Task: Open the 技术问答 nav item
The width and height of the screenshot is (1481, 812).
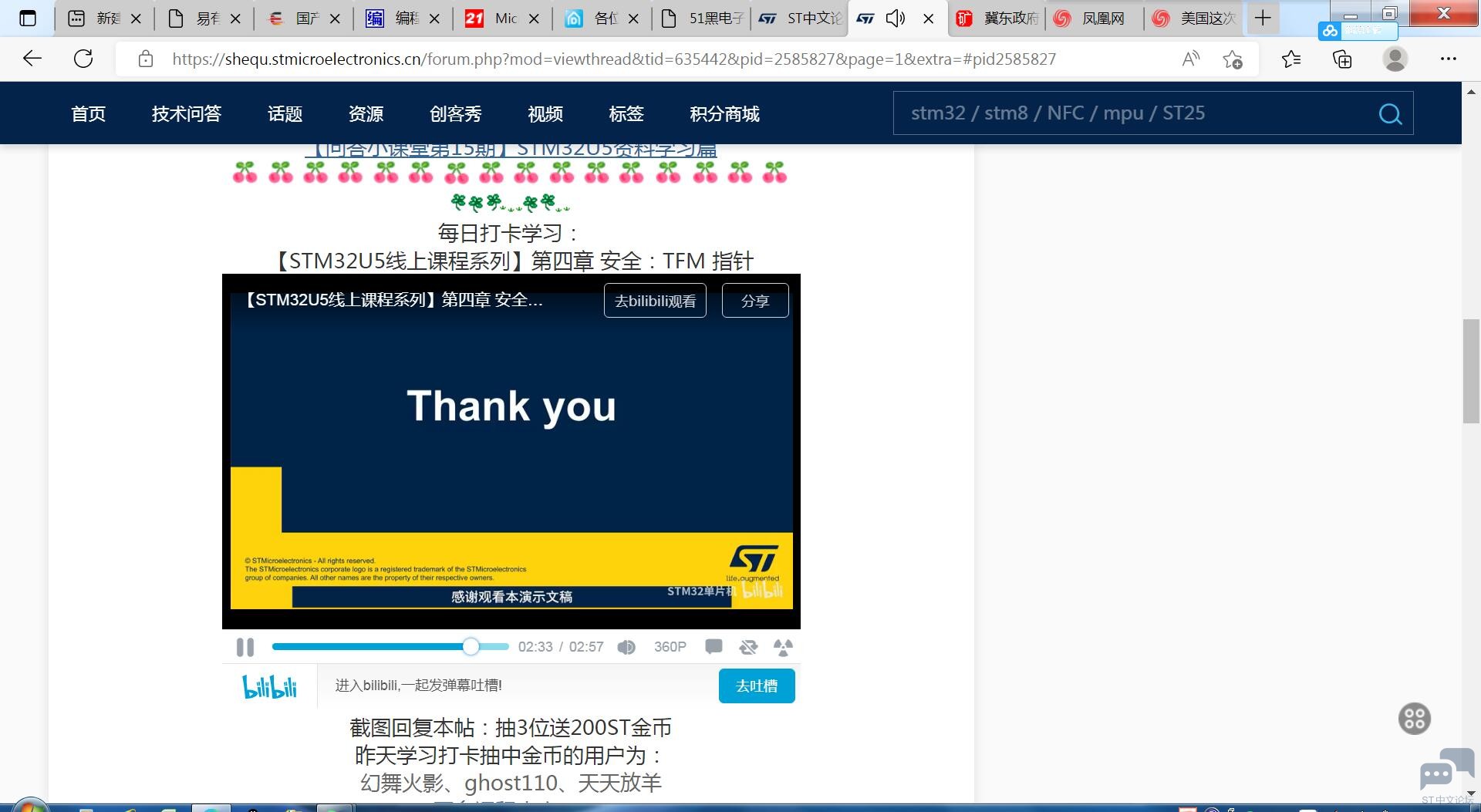Action: [x=187, y=114]
